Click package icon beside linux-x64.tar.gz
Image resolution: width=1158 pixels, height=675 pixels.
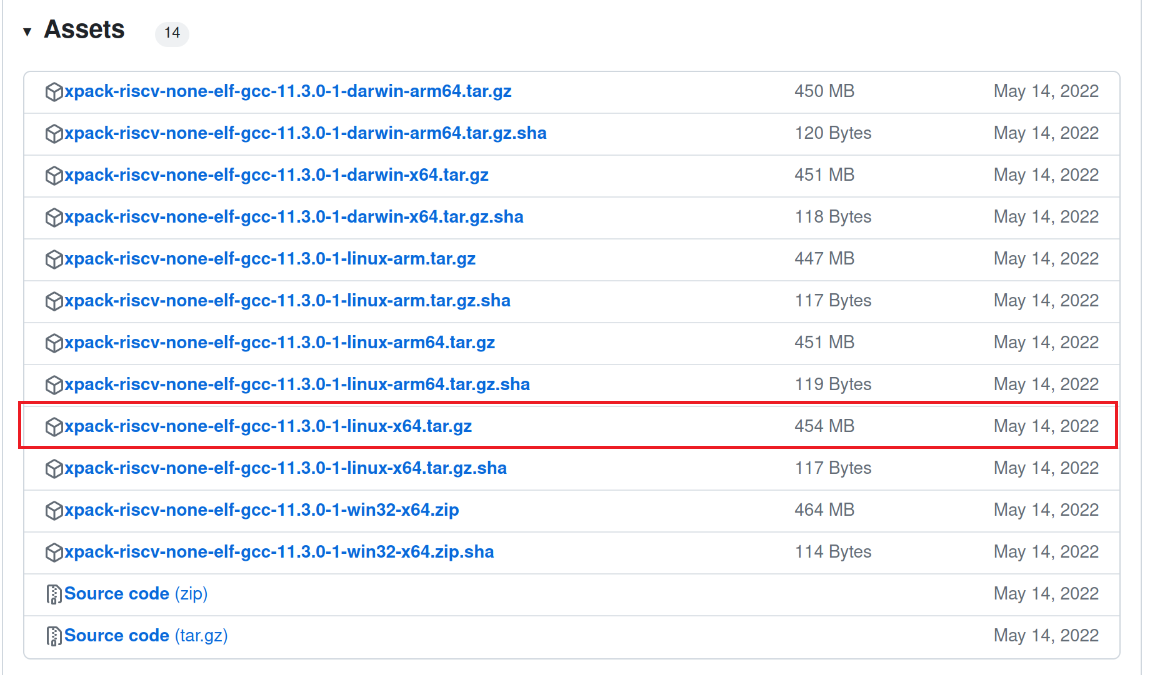click(54, 427)
